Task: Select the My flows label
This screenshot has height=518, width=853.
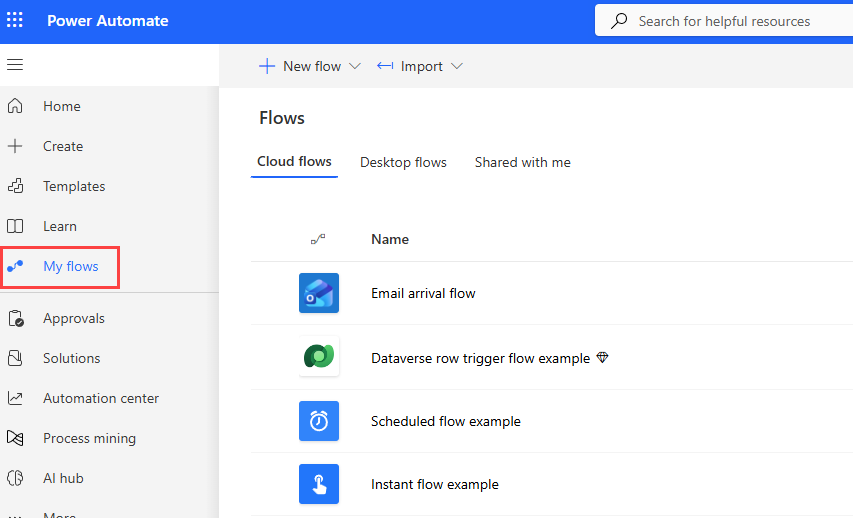Action: click(x=71, y=266)
